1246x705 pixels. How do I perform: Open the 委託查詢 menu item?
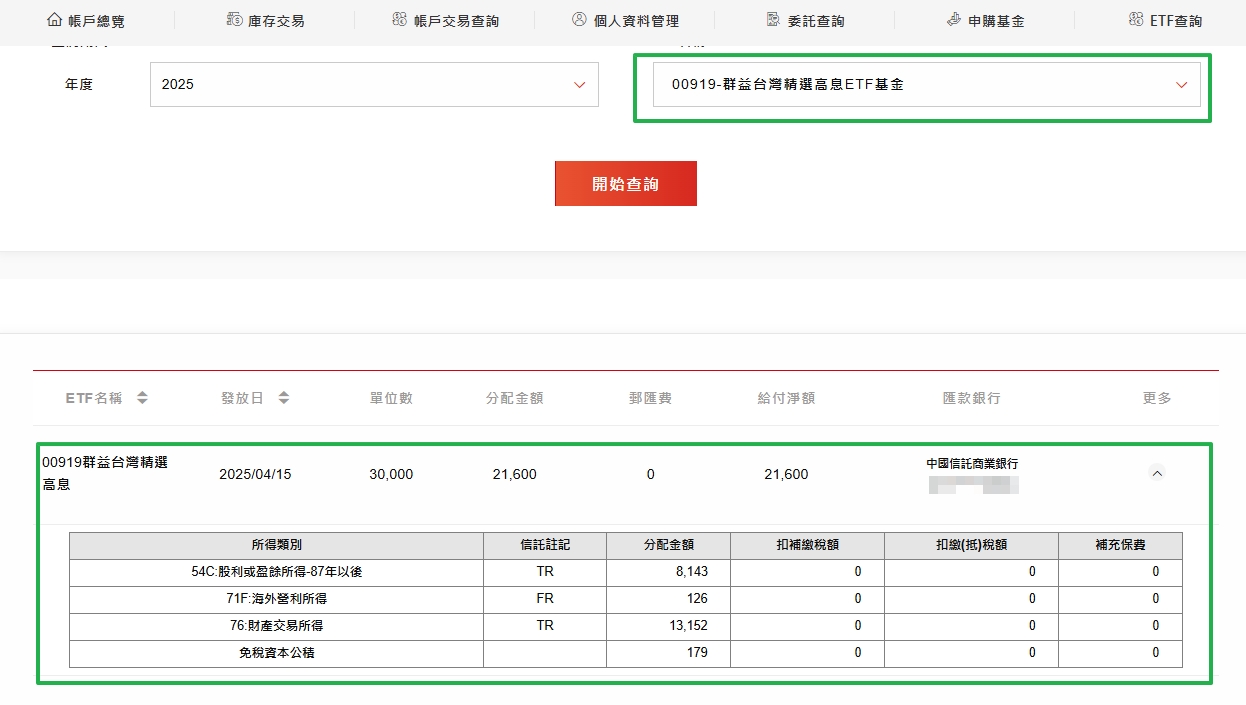(x=816, y=21)
